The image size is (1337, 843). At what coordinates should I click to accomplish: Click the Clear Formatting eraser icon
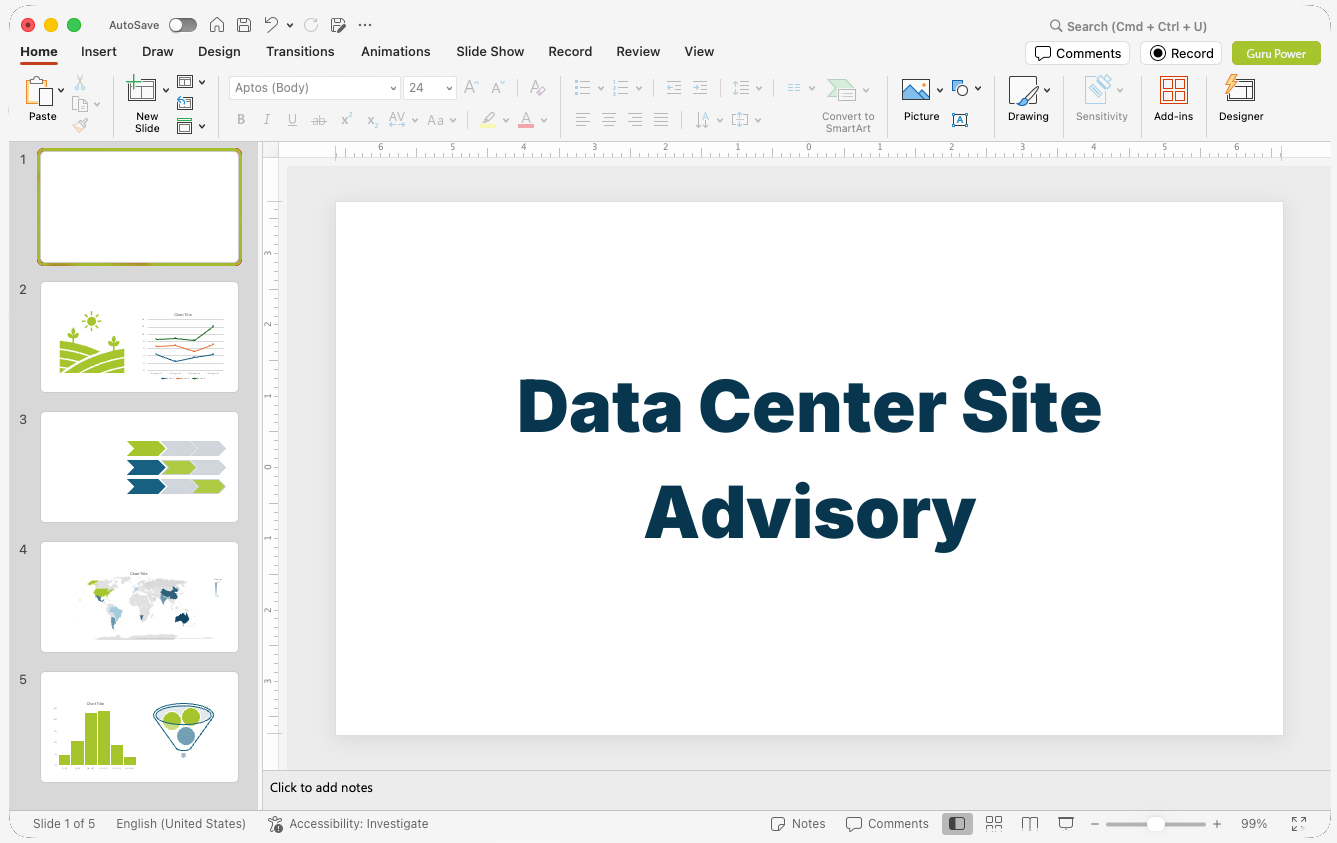point(538,88)
